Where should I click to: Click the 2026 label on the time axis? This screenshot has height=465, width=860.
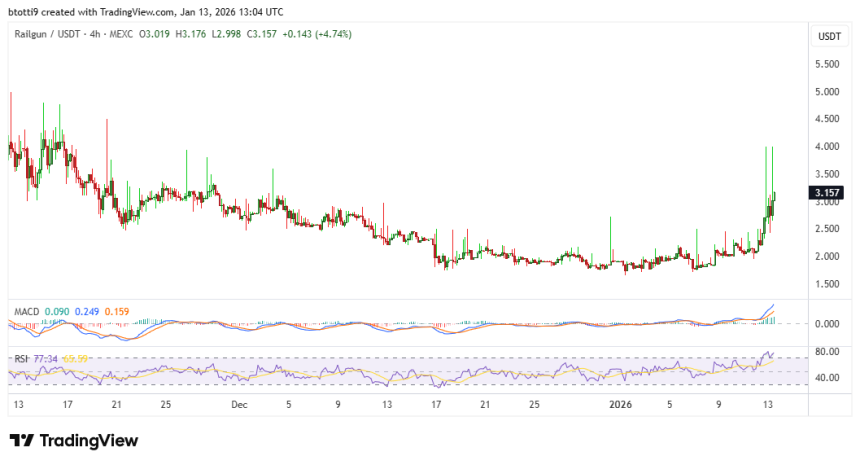pos(622,405)
